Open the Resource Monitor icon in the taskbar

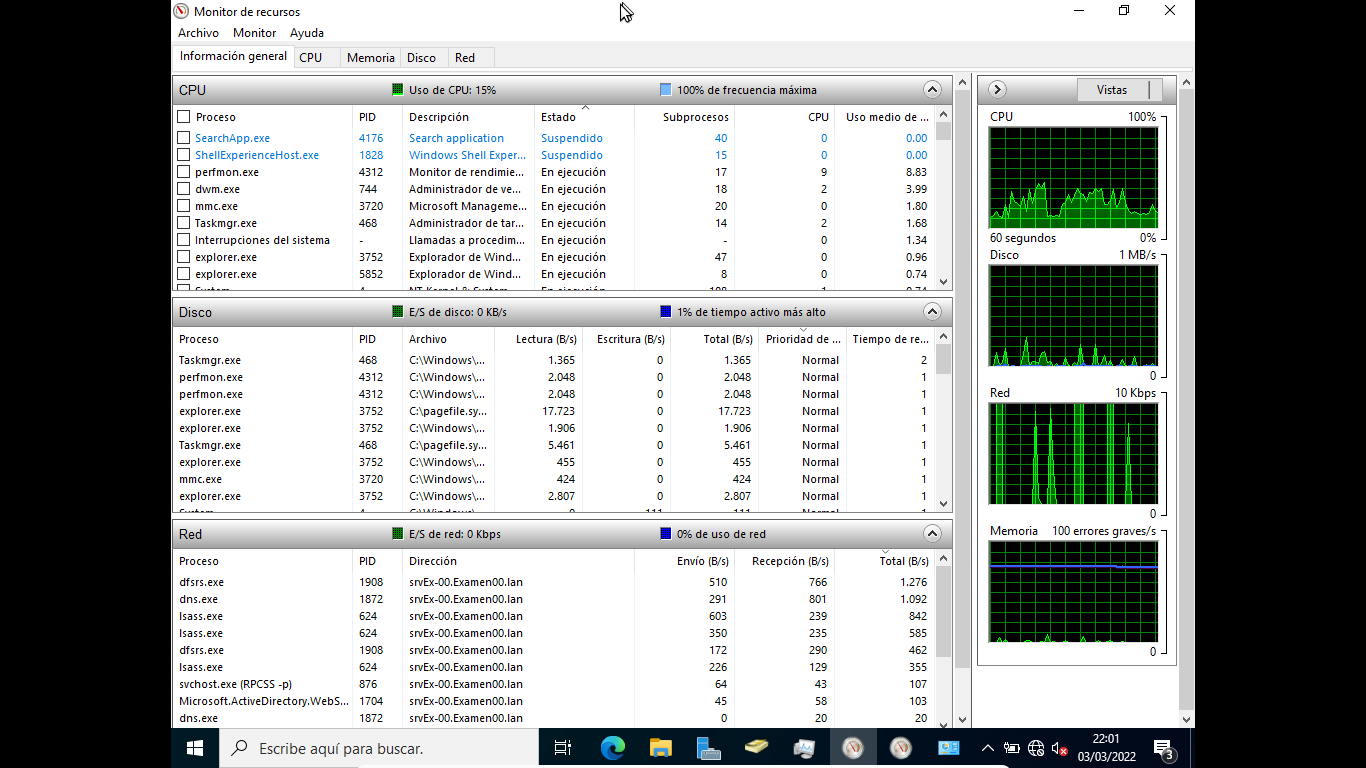853,747
